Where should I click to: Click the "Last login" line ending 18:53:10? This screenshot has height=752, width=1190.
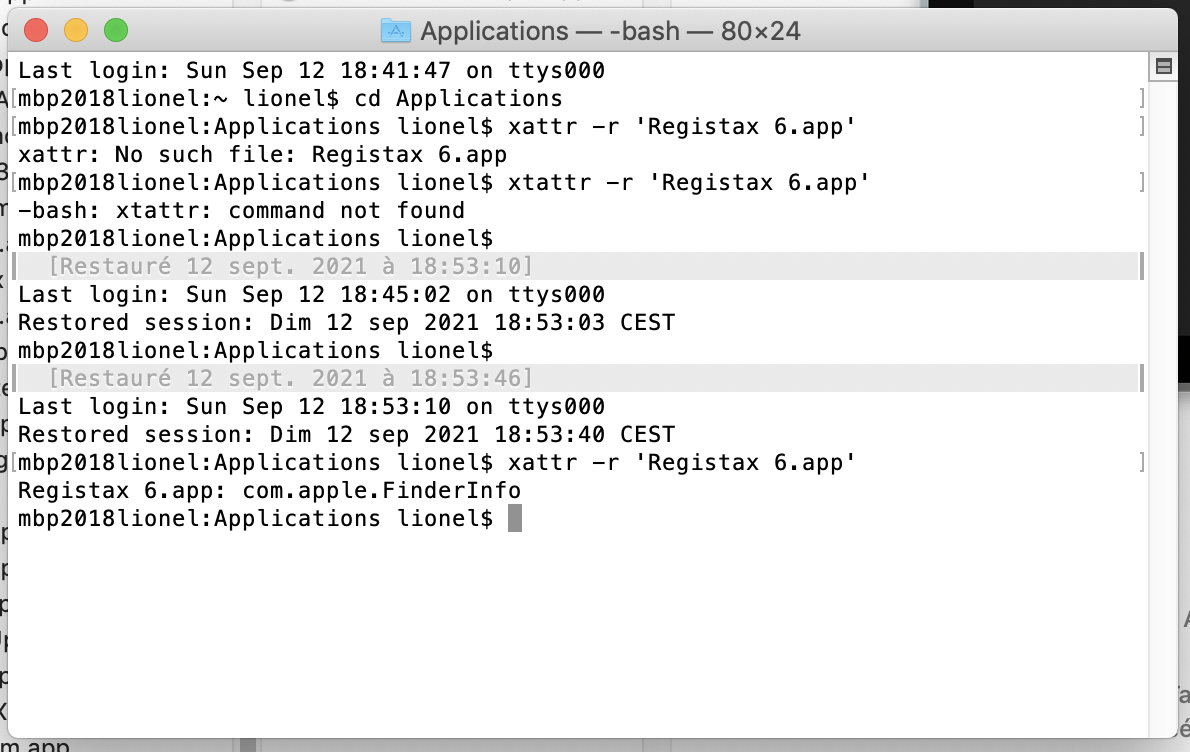coord(311,407)
